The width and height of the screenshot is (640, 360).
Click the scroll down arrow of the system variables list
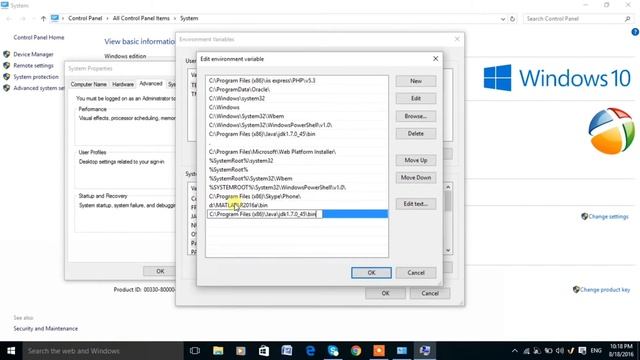[x=448, y=250]
